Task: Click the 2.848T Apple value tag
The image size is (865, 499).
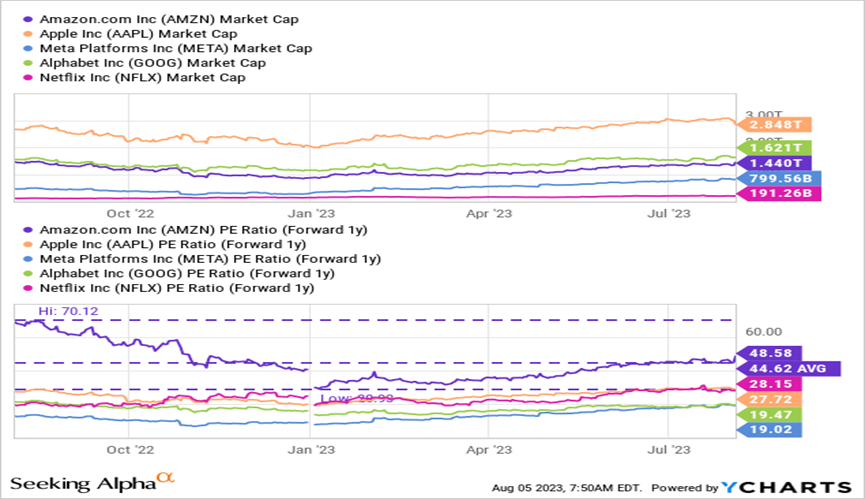Action: click(775, 125)
